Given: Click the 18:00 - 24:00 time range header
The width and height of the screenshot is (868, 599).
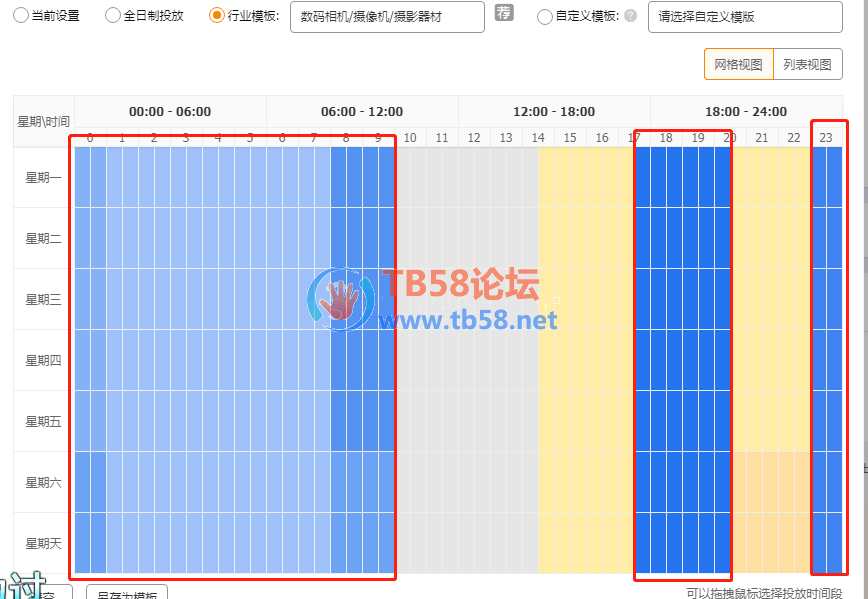Looking at the screenshot, I should [x=746, y=111].
